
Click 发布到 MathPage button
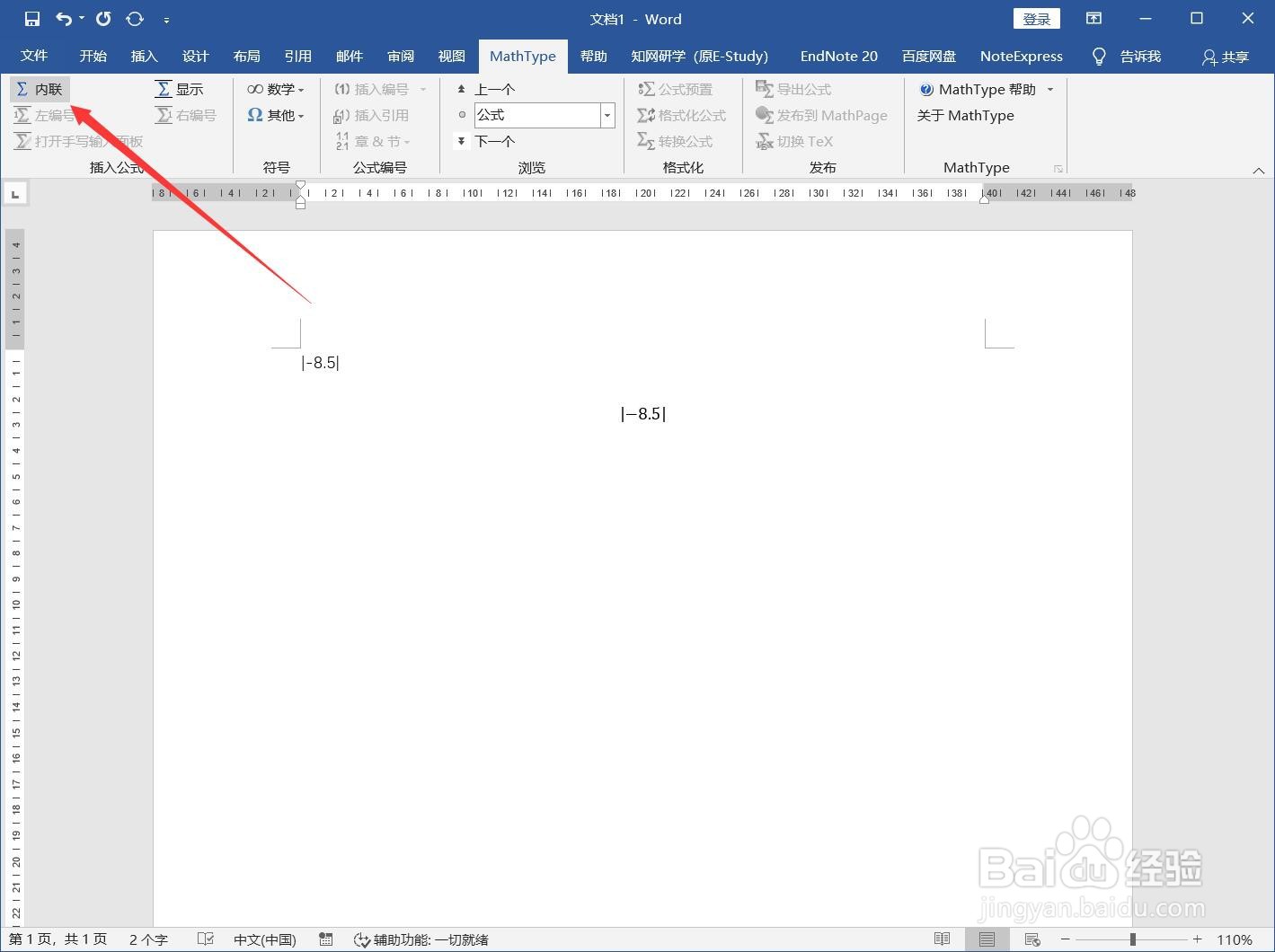(821, 115)
